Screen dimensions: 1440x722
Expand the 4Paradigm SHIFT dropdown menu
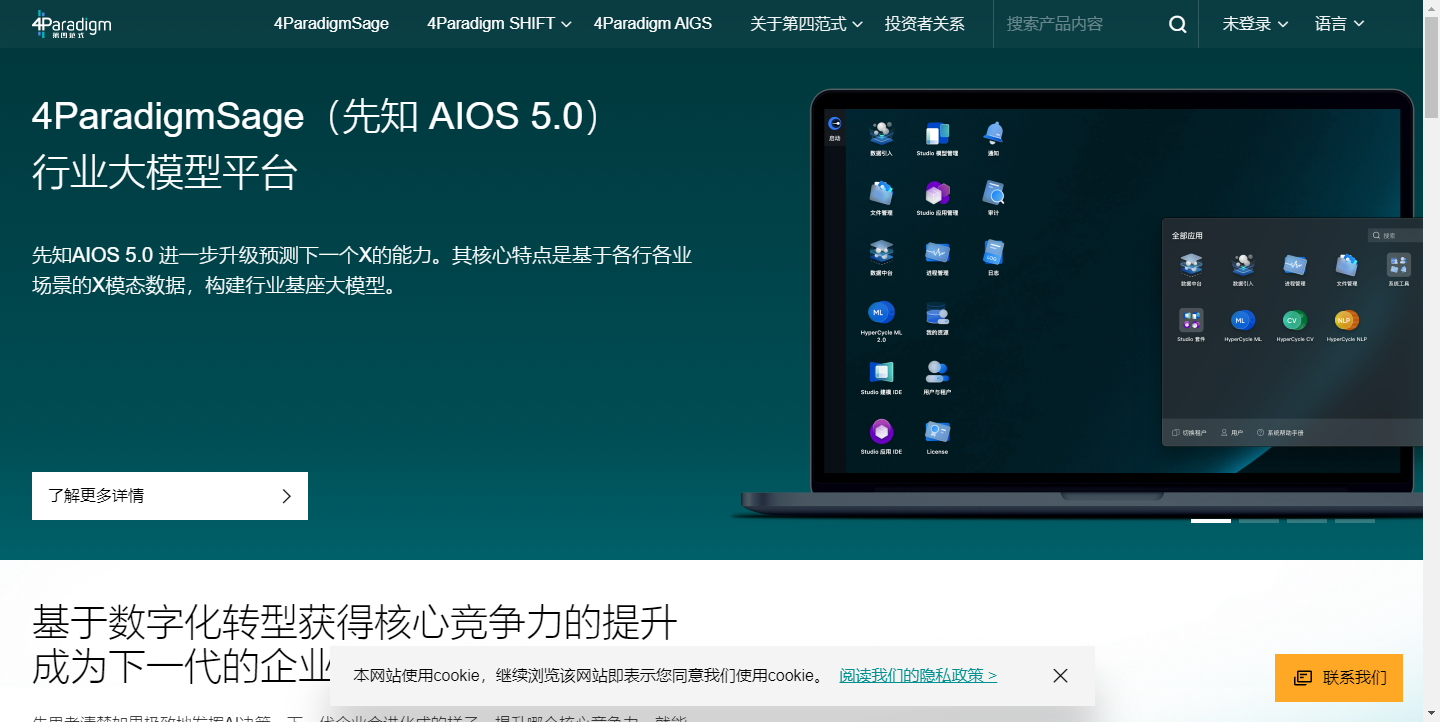click(x=499, y=24)
